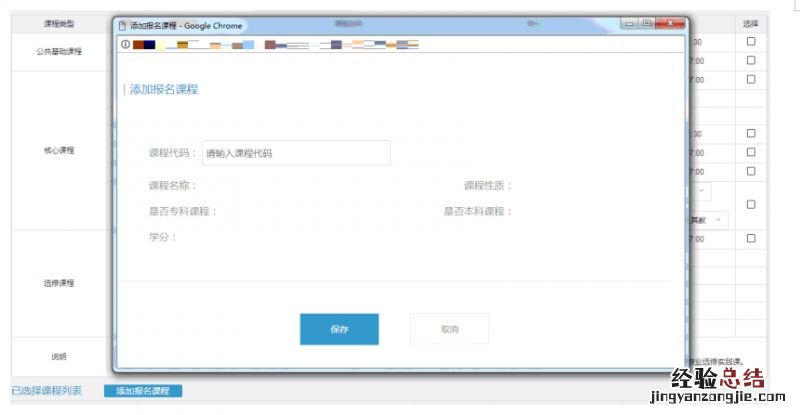800x415 pixels.
Task: Click into the 课程代码 input field
Action: (296, 153)
